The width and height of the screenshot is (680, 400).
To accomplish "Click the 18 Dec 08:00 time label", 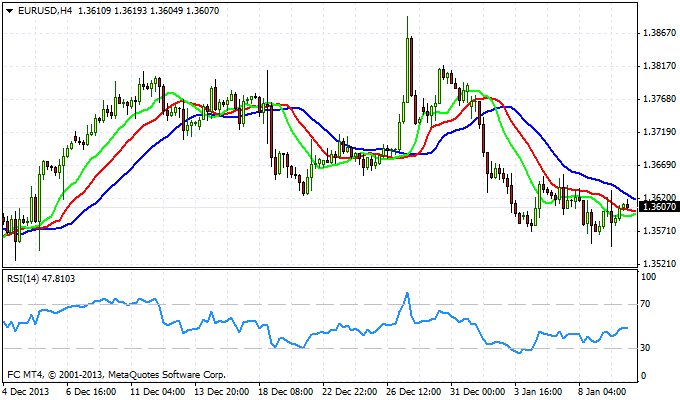I will point(286,392).
